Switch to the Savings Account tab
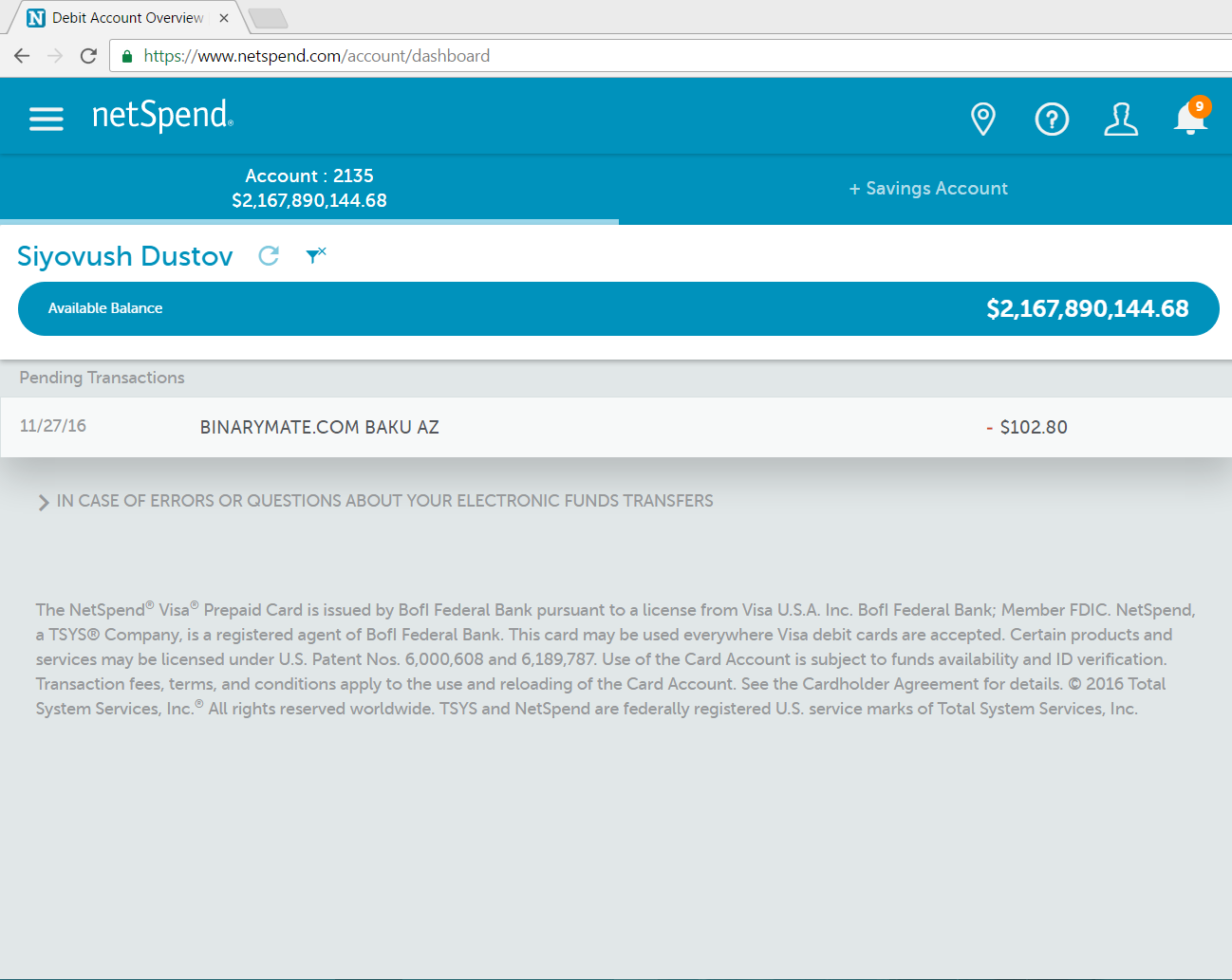The image size is (1232, 980). click(928, 189)
